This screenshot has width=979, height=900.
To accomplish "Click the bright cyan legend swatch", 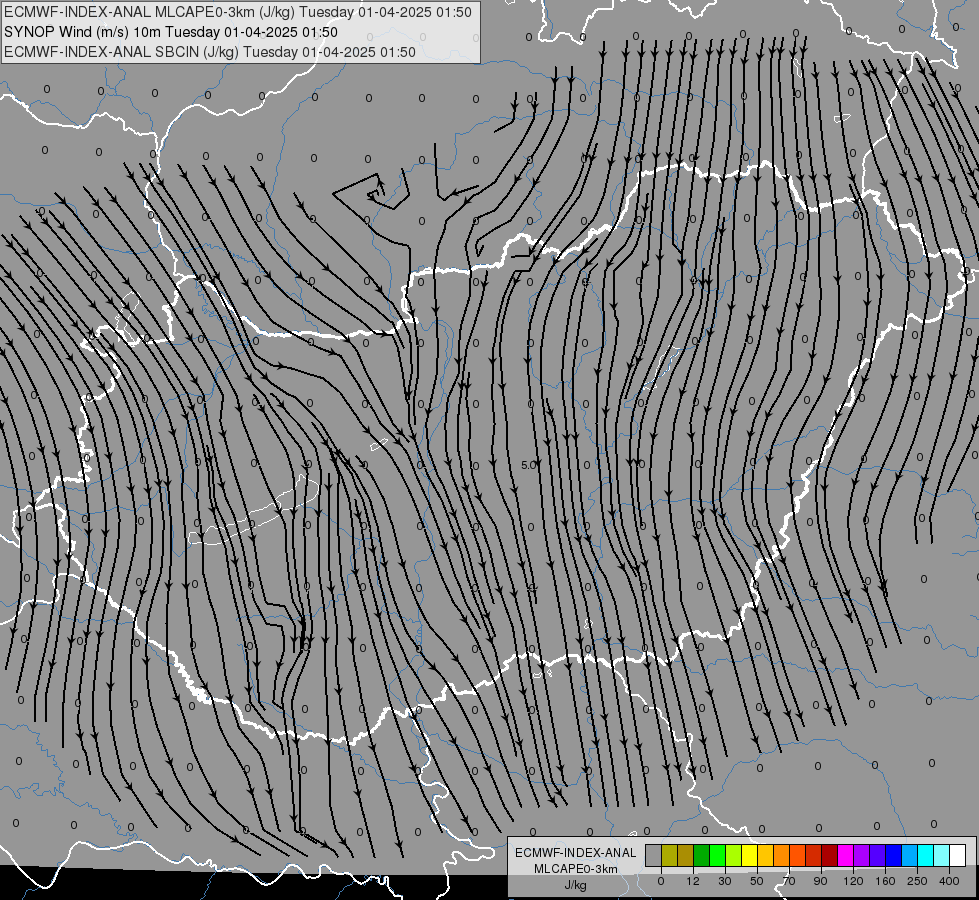I will (926, 856).
